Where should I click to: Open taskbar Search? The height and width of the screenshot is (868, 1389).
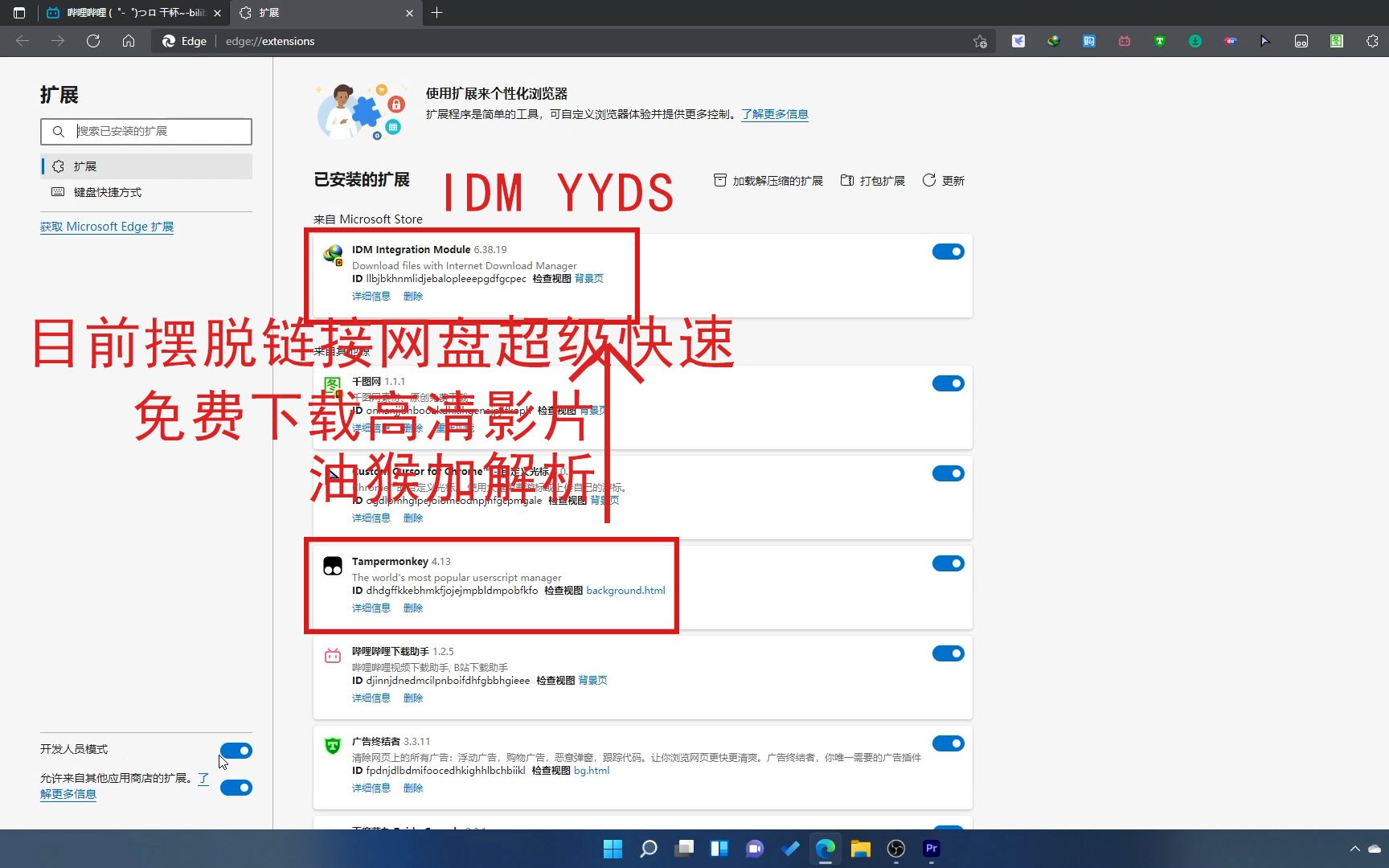pos(649,849)
